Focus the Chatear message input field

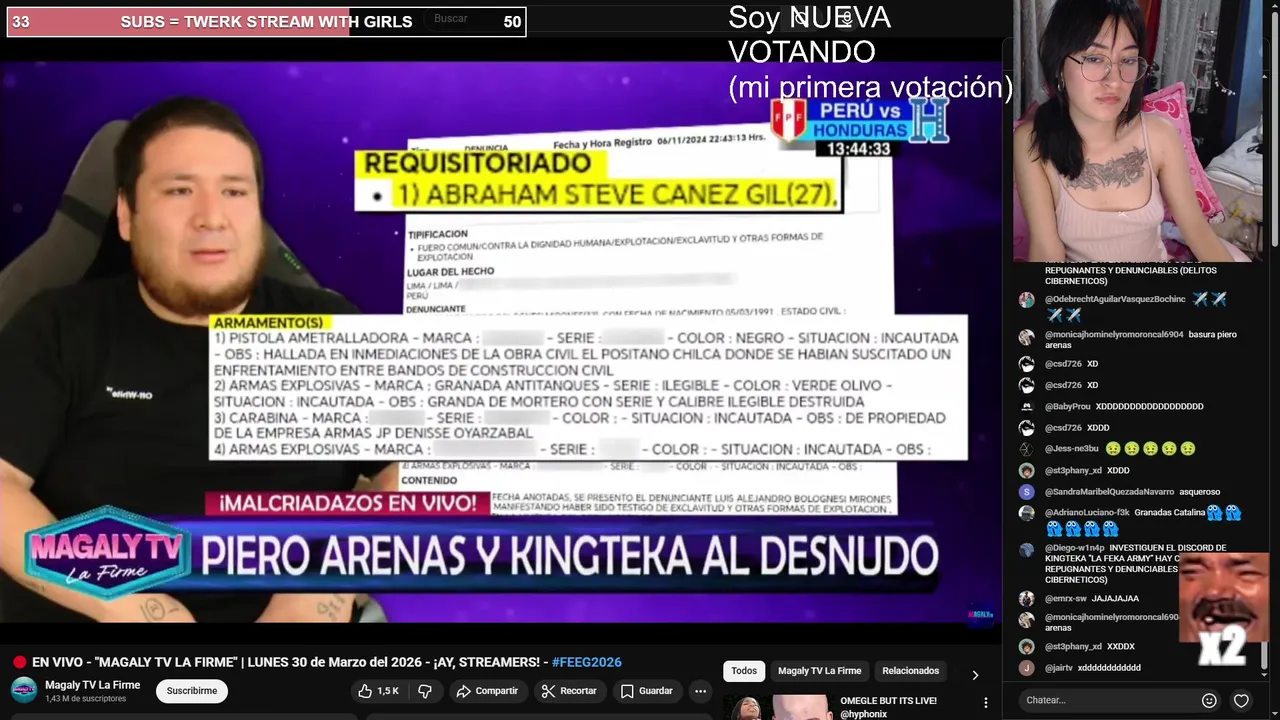tap(1110, 700)
